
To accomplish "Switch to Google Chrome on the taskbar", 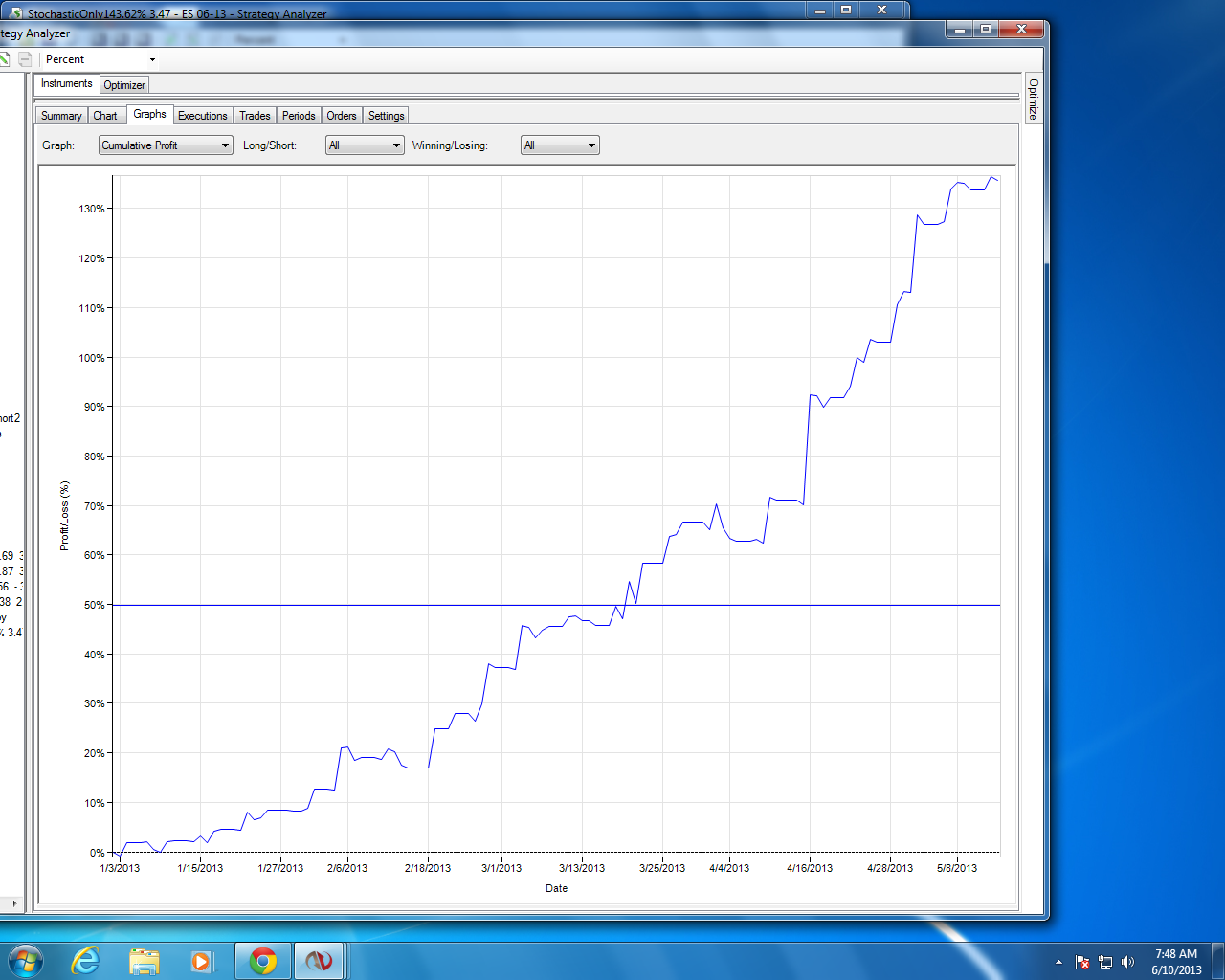I will (263, 961).
